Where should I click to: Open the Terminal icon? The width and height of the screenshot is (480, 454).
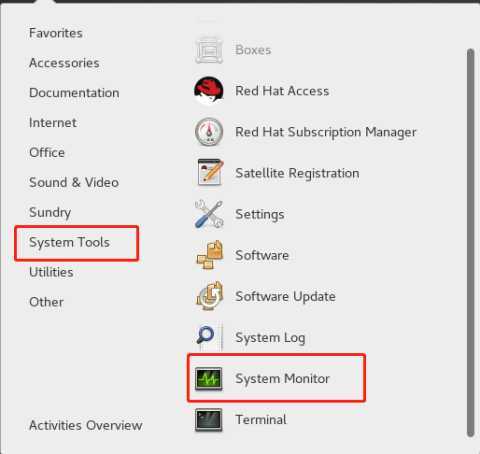[x=209, y=420]
